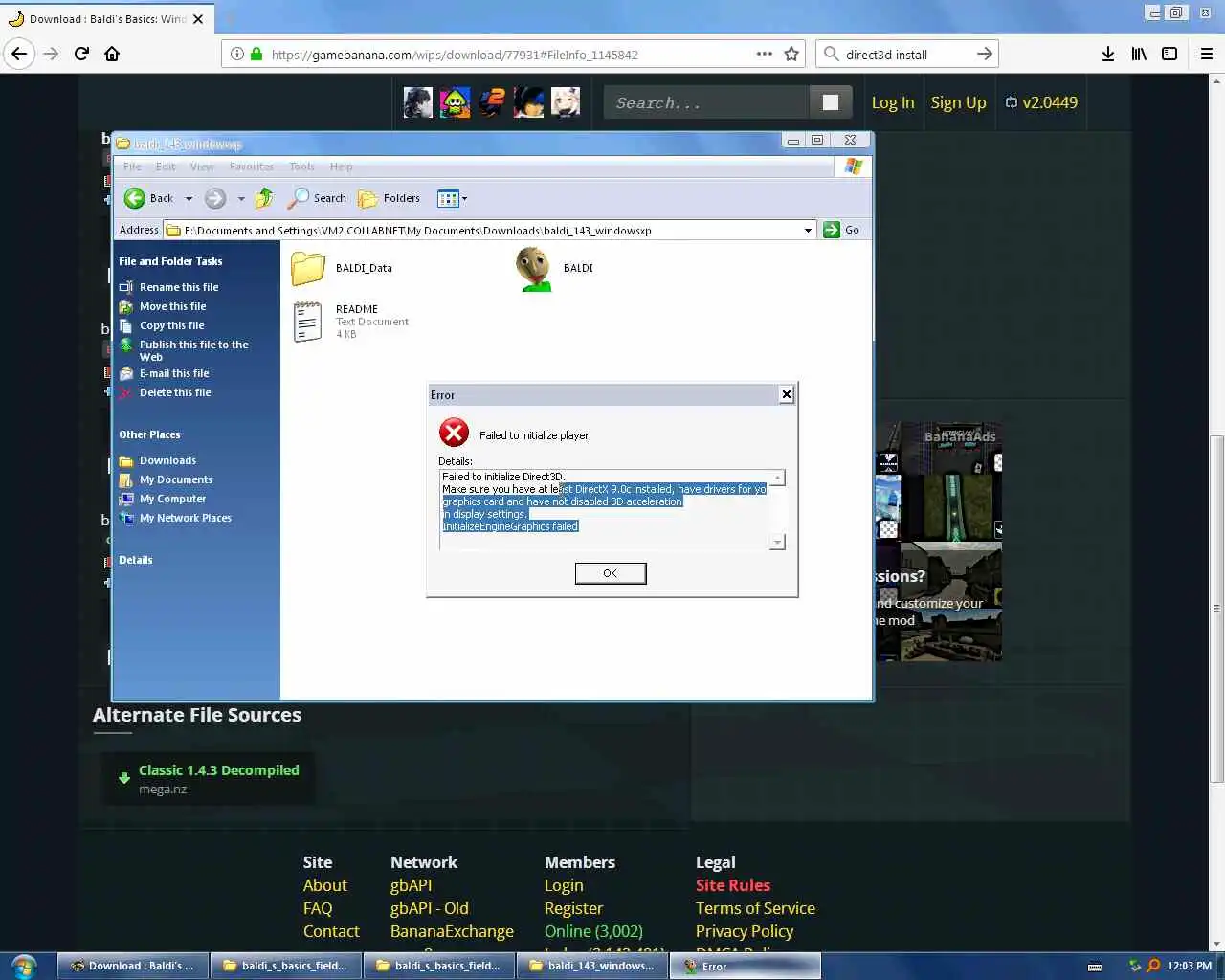Select the BALDI executable icon
Image resolution: width=1225 pixels, height=980 pixels.
coord(555,269)
